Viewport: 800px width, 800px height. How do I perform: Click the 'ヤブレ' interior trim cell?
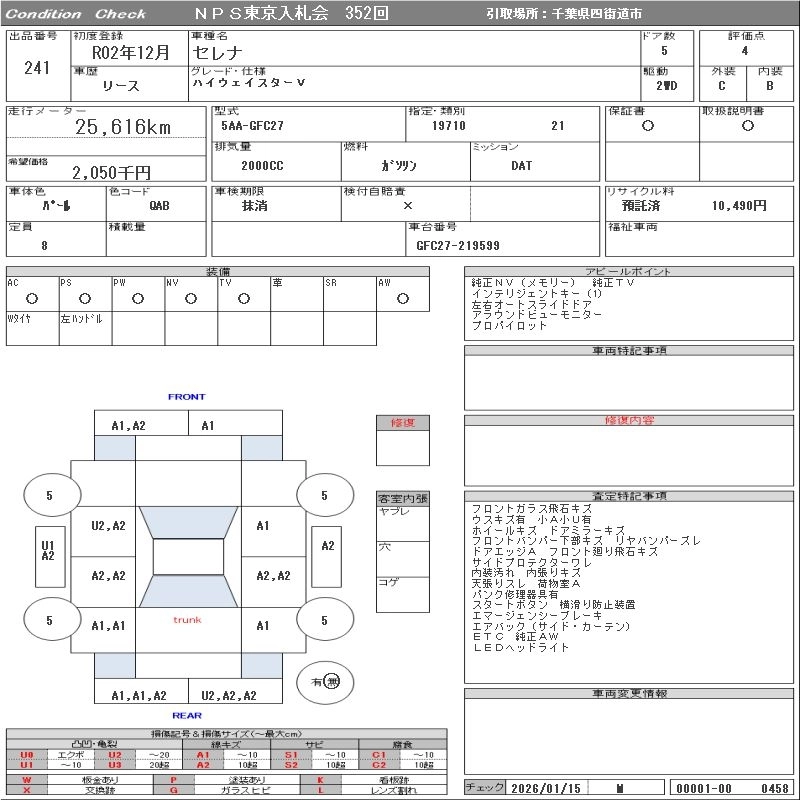click(x=403, y=523)
